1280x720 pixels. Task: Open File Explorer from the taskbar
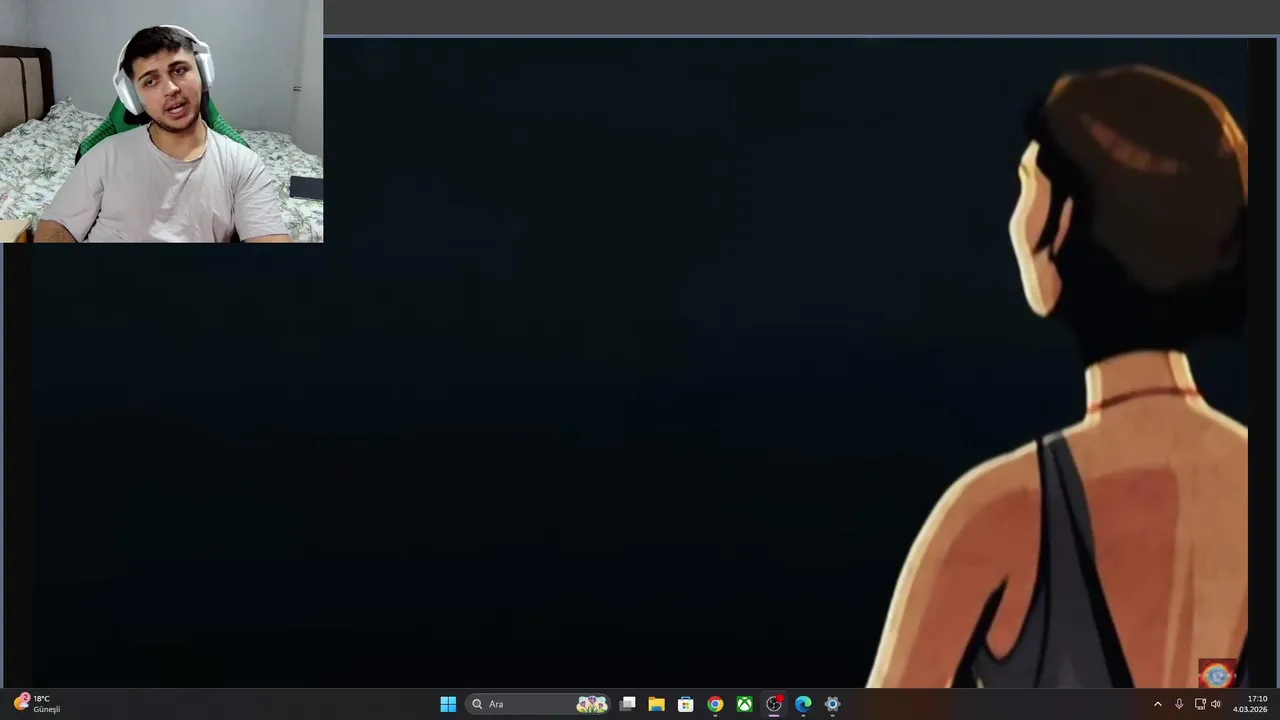656,704
